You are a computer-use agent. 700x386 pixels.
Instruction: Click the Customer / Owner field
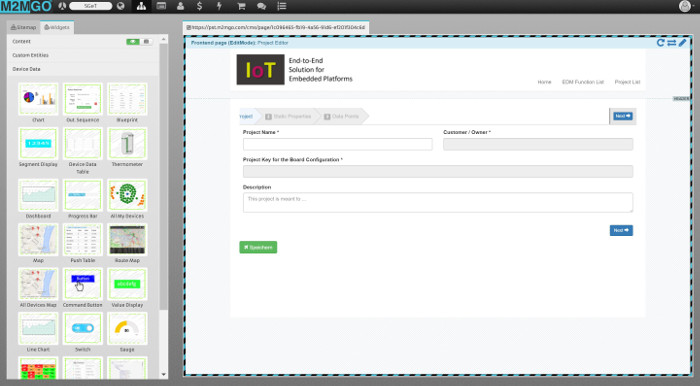[538, 144]
